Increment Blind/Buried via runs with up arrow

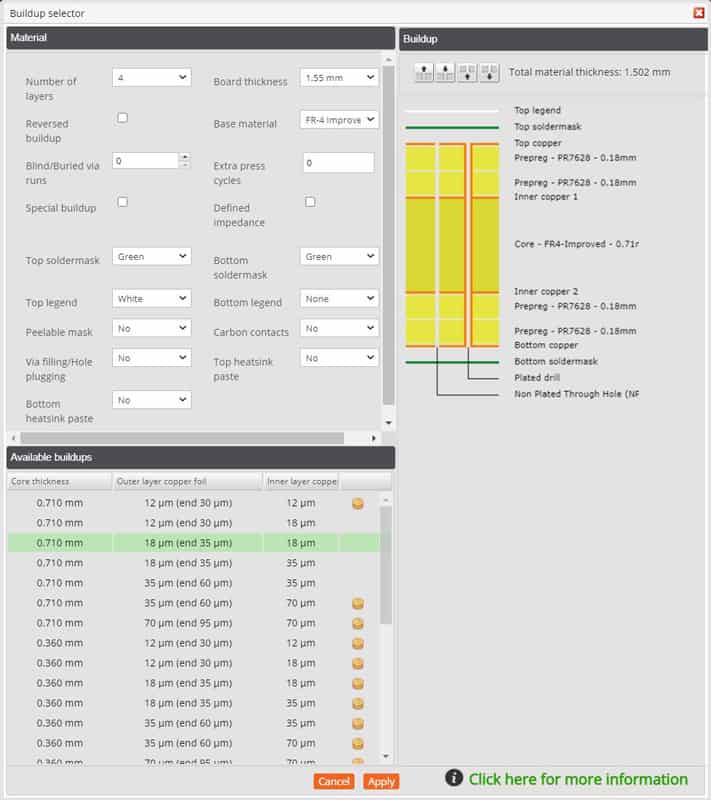coord(186,157)
